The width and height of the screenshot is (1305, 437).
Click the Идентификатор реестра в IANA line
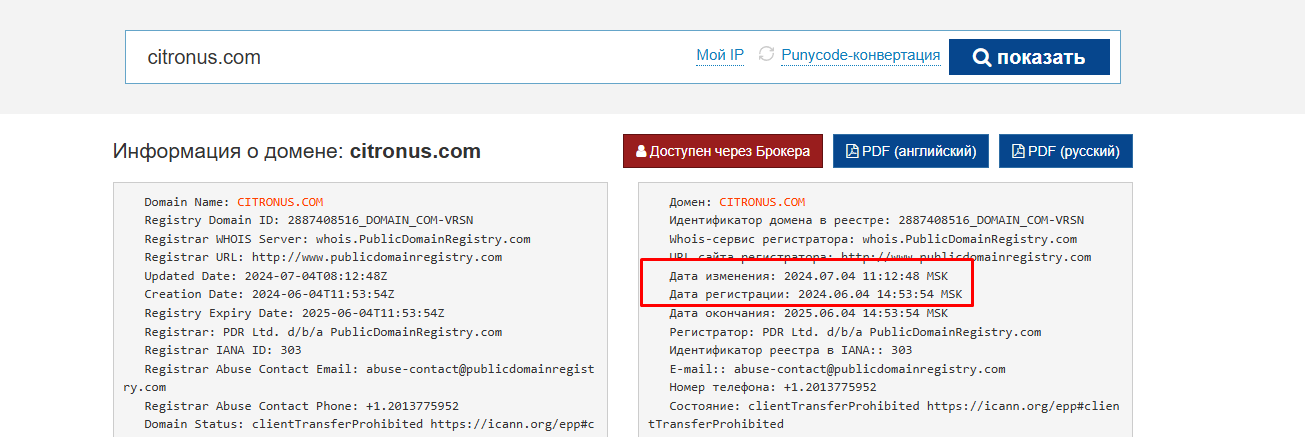pos(790,350)
